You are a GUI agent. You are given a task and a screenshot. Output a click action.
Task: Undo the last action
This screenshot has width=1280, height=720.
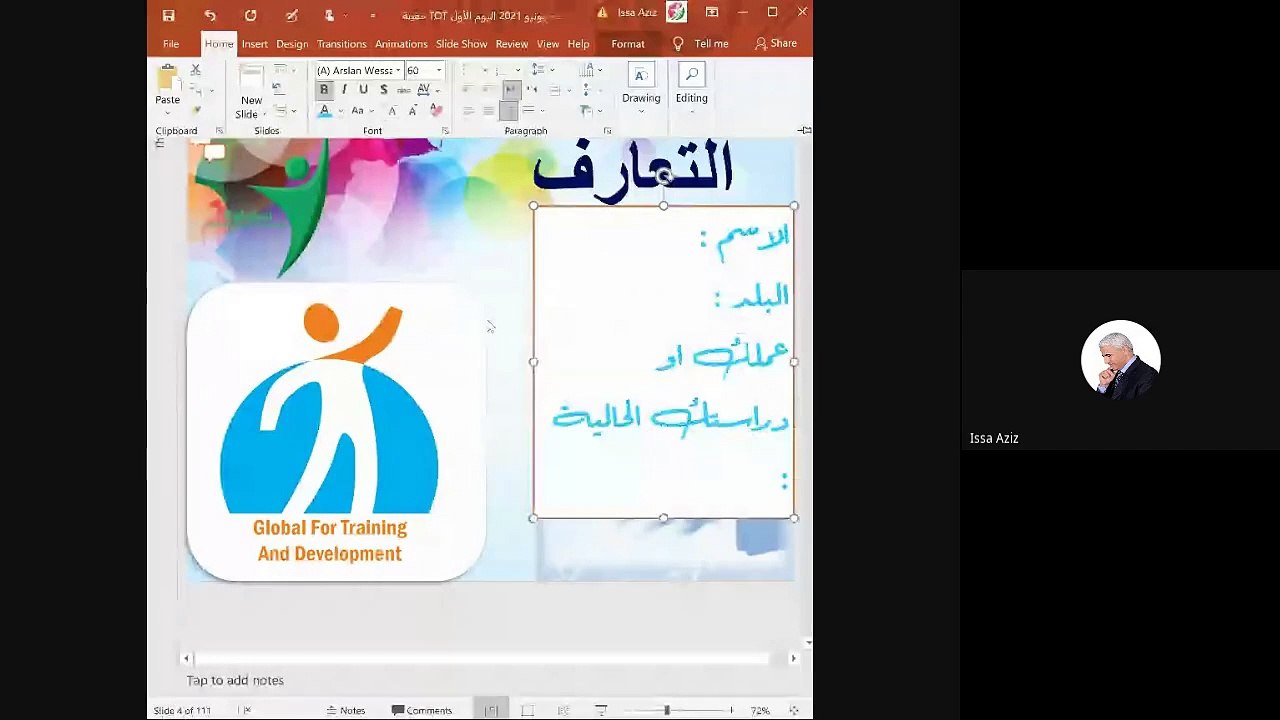pyautogui.click(x=210, y=15)
